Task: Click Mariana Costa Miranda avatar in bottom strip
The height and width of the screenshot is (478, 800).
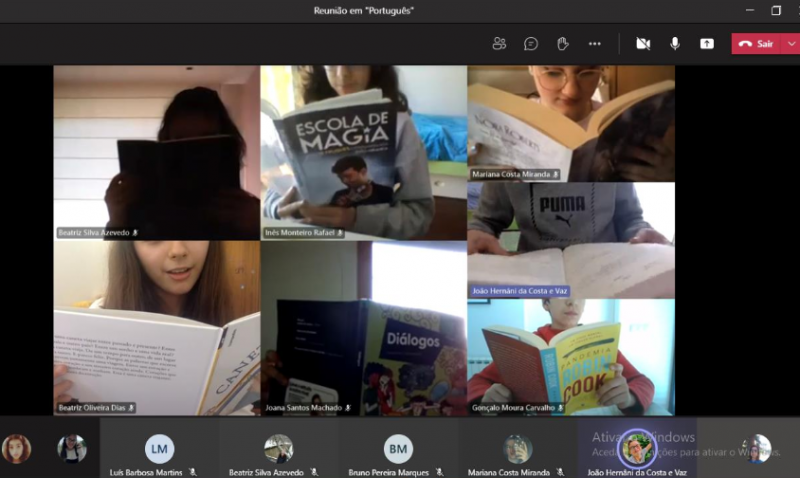Action: click(x=518, y=449)
